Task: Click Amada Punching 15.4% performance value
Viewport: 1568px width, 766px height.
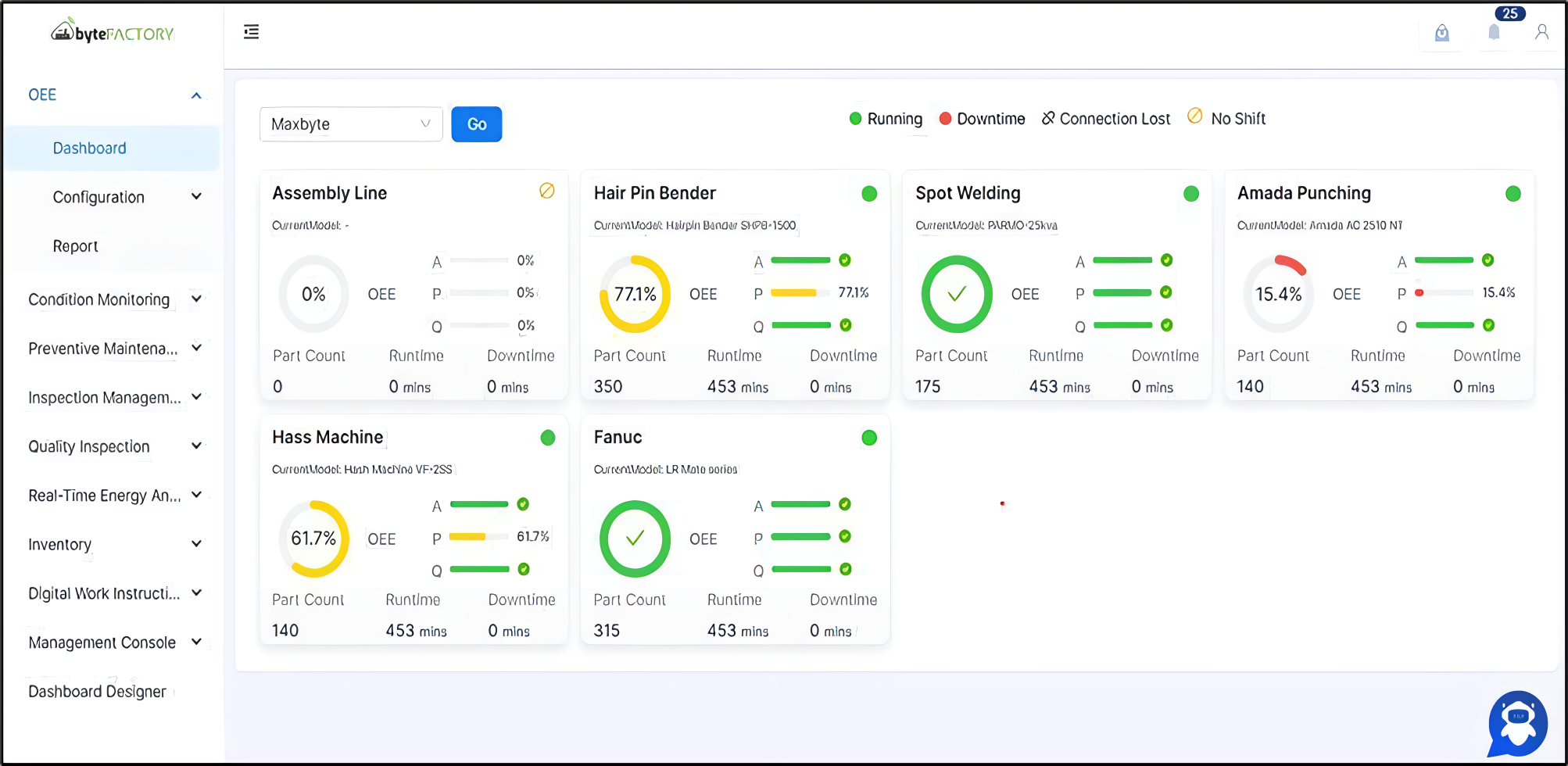Action: coord(1498,292)
